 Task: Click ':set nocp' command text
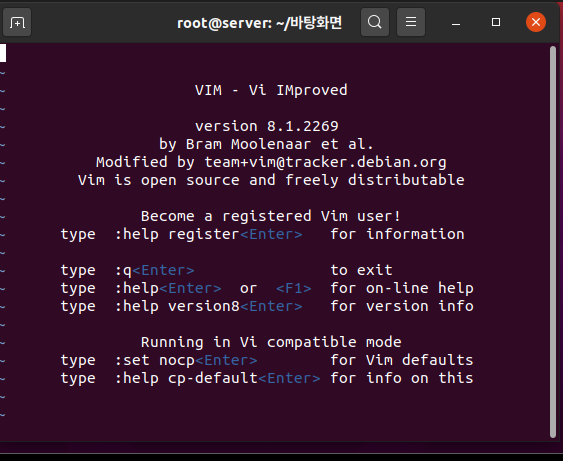click(154, 360)
